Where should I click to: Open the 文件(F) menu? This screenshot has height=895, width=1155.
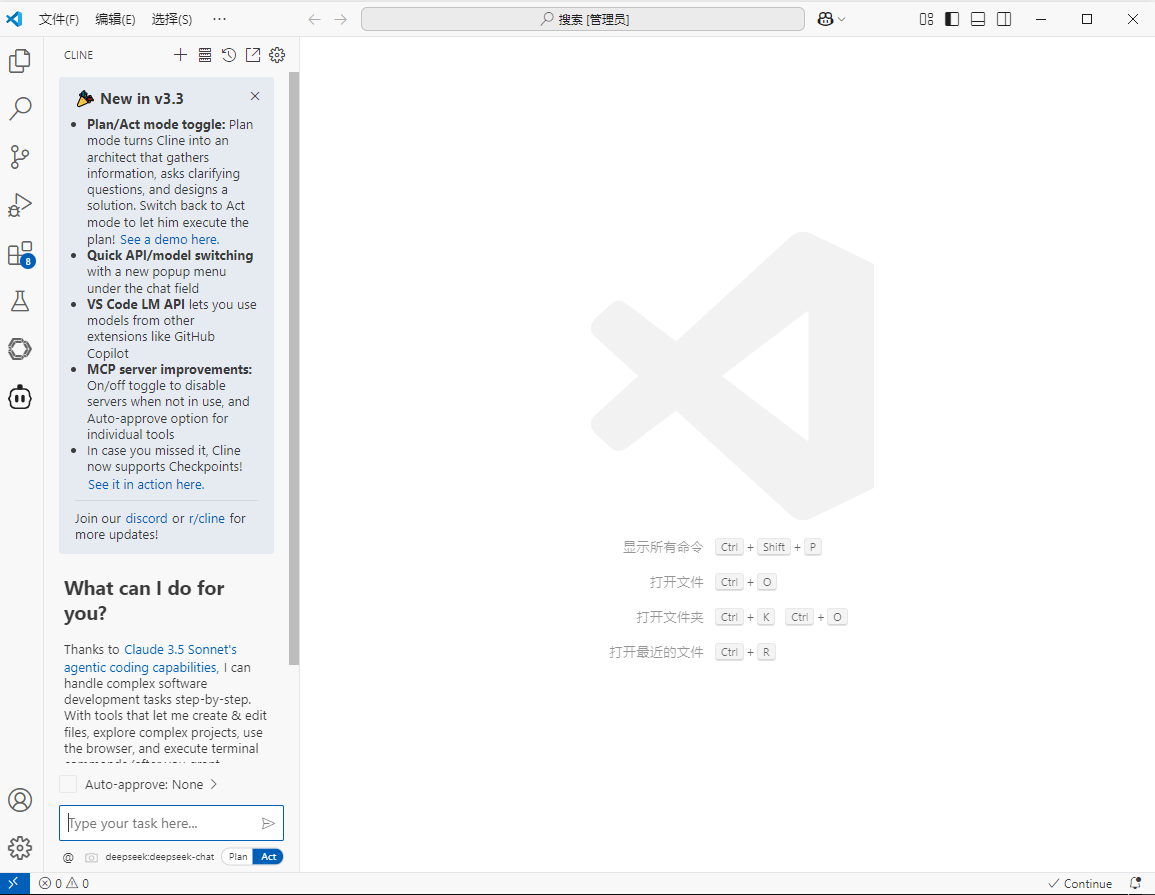click(59, 19)
